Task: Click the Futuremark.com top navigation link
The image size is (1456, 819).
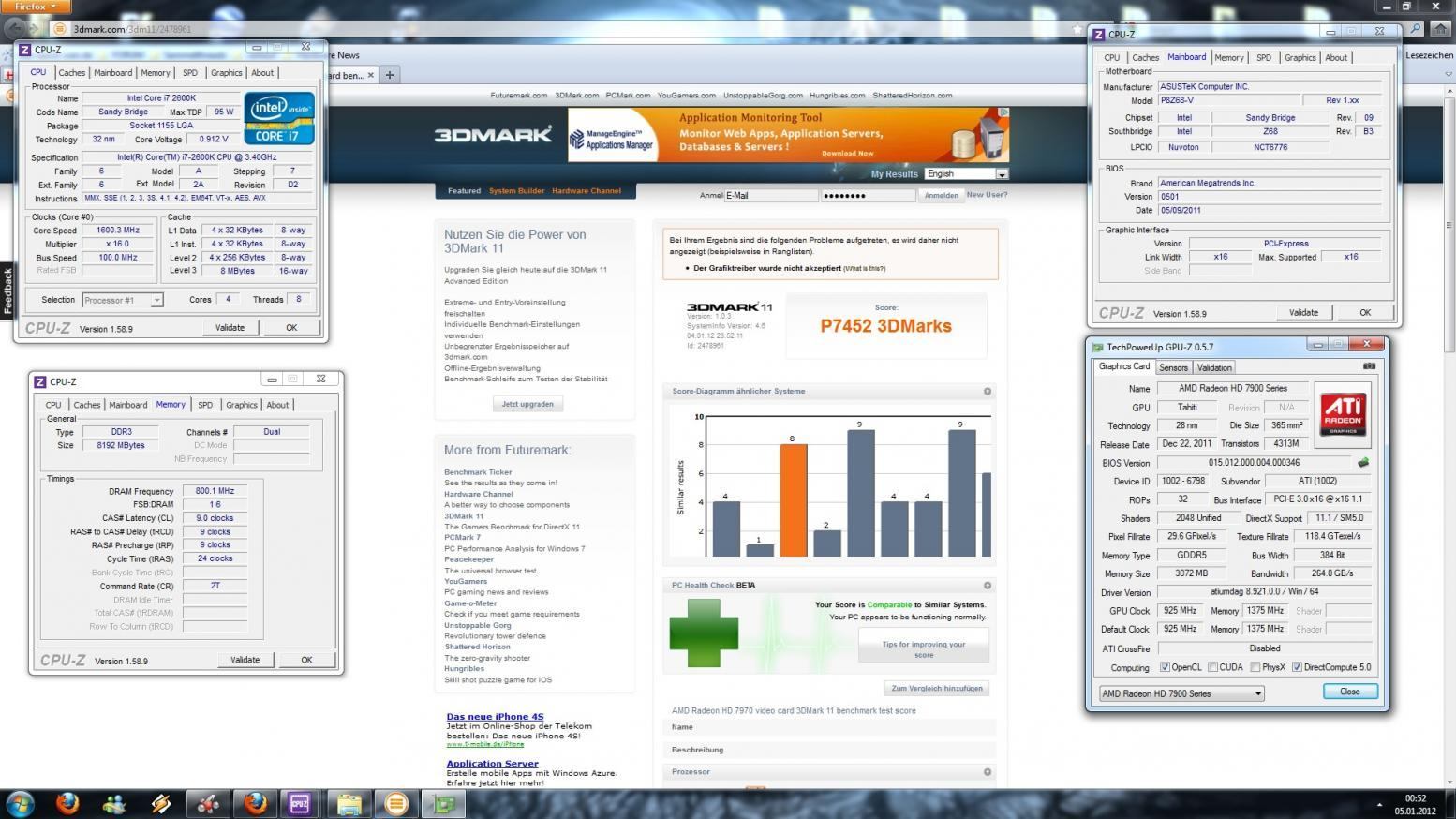Action: 518,95
